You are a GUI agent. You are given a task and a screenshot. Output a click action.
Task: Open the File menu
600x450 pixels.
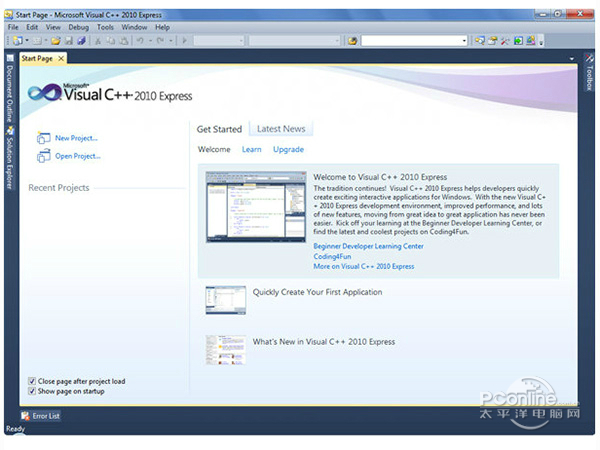[x=13, y=27]
